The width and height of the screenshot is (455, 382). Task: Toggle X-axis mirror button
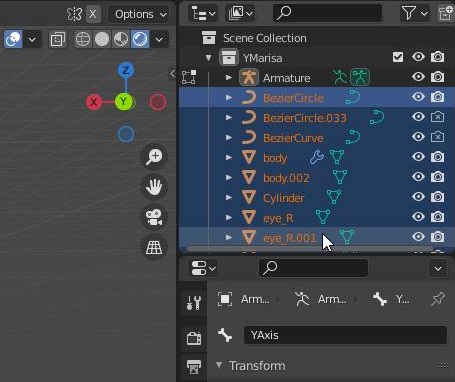tap(93, 14)
